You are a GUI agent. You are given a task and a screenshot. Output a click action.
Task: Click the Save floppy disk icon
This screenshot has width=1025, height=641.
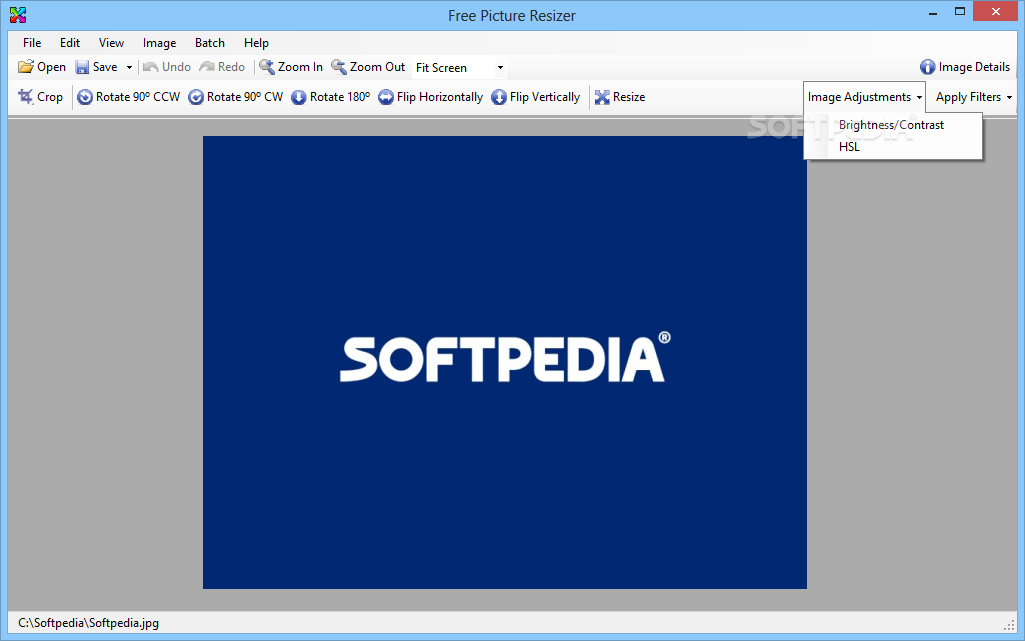[82, 67]
